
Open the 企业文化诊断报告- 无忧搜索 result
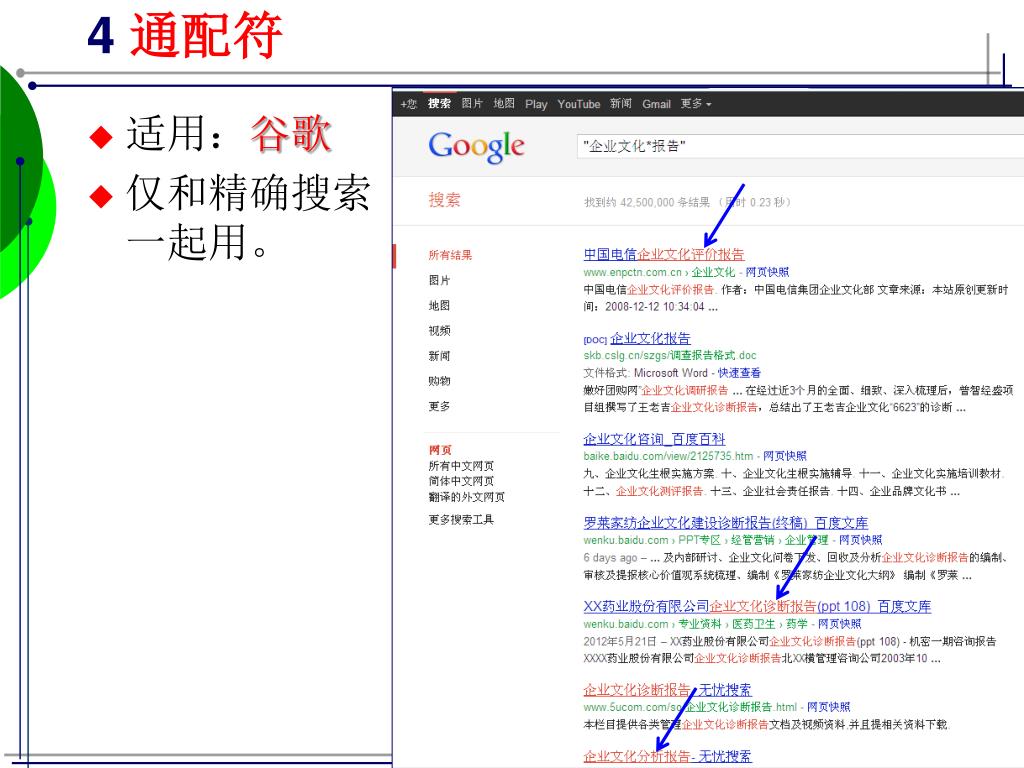667,690
